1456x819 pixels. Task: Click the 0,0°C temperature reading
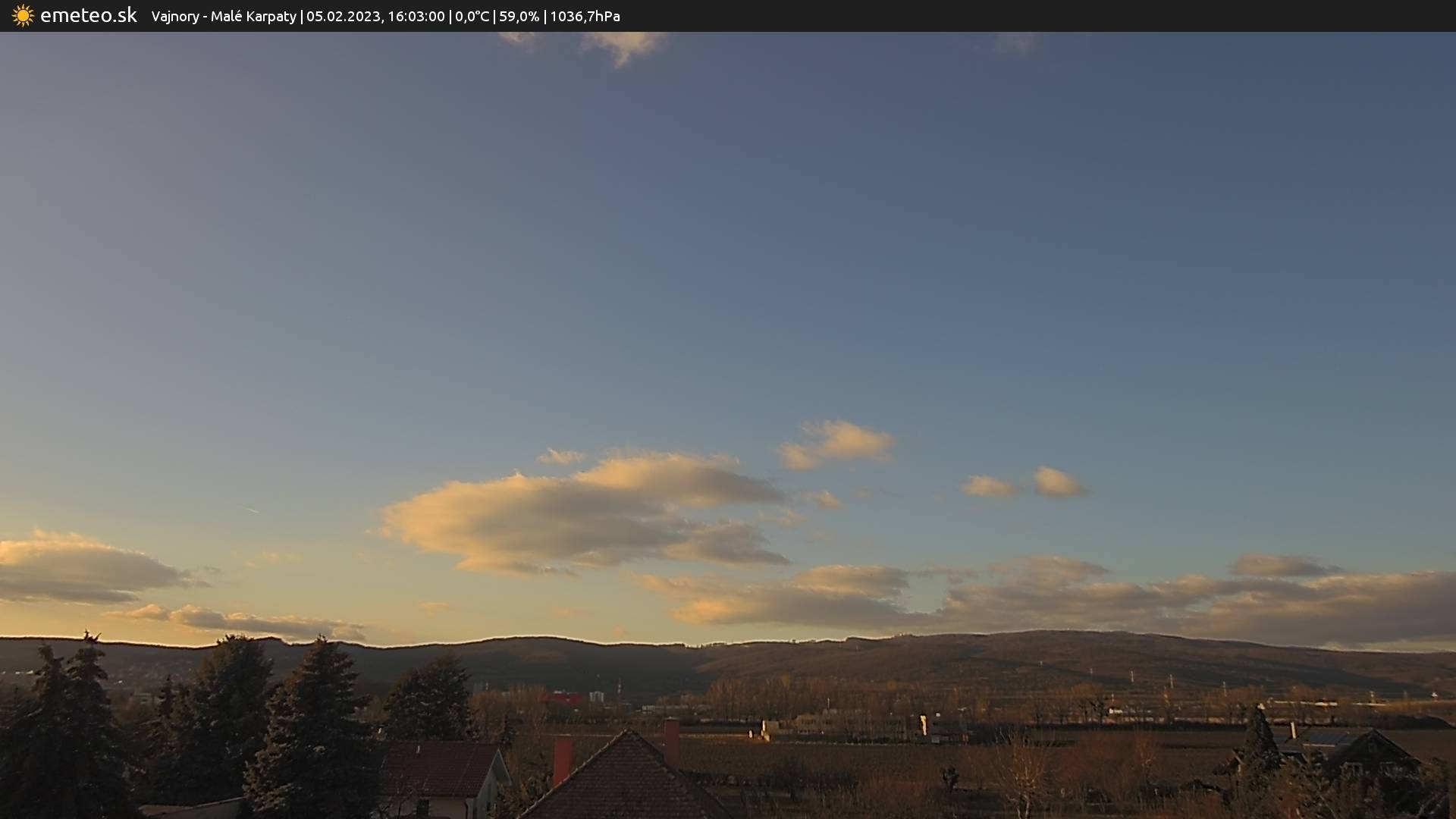click(x=472, y=17)
